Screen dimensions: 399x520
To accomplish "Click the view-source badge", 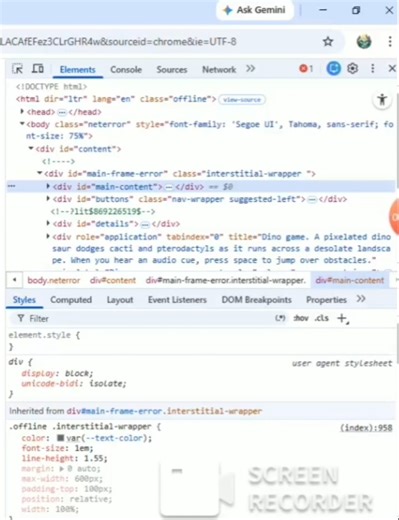I will [242, 100].
